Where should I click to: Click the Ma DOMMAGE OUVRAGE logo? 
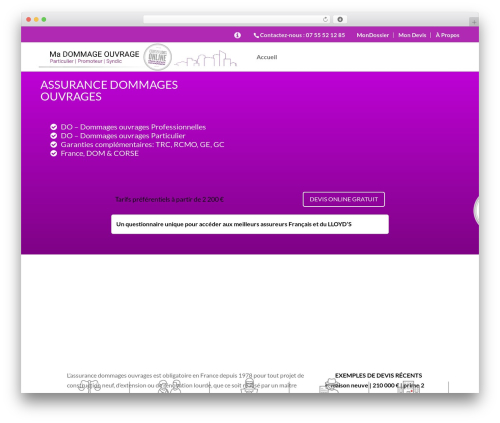coord(94,54)
